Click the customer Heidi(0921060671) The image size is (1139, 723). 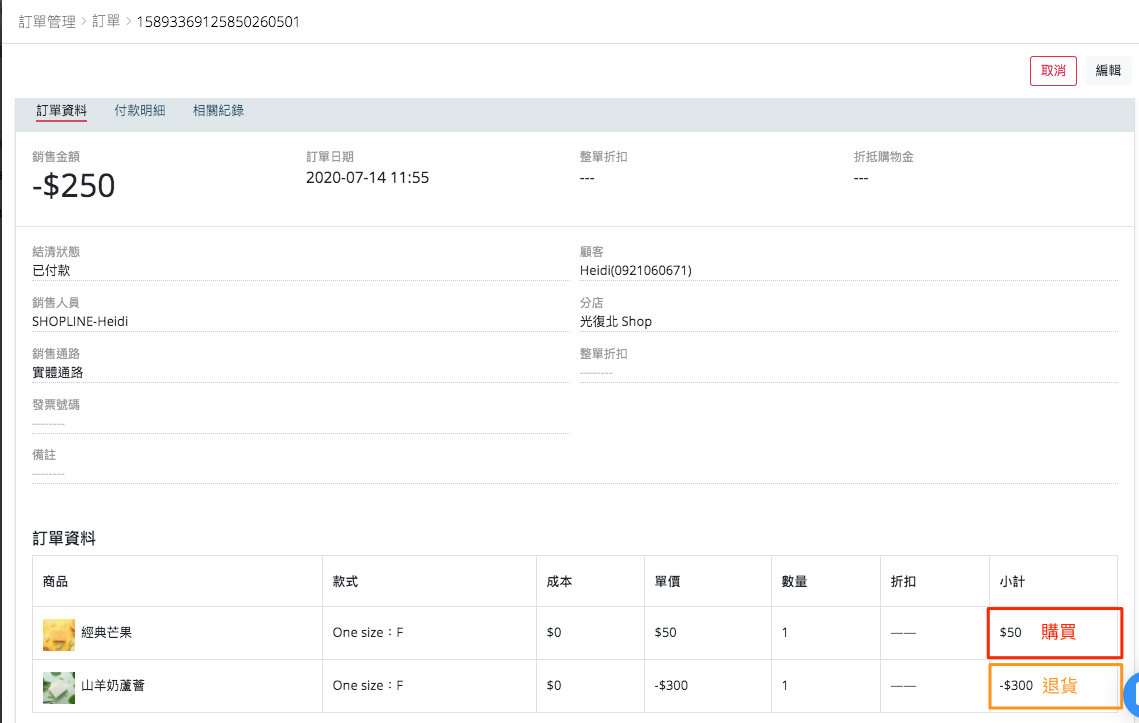[x=636, y=270]
